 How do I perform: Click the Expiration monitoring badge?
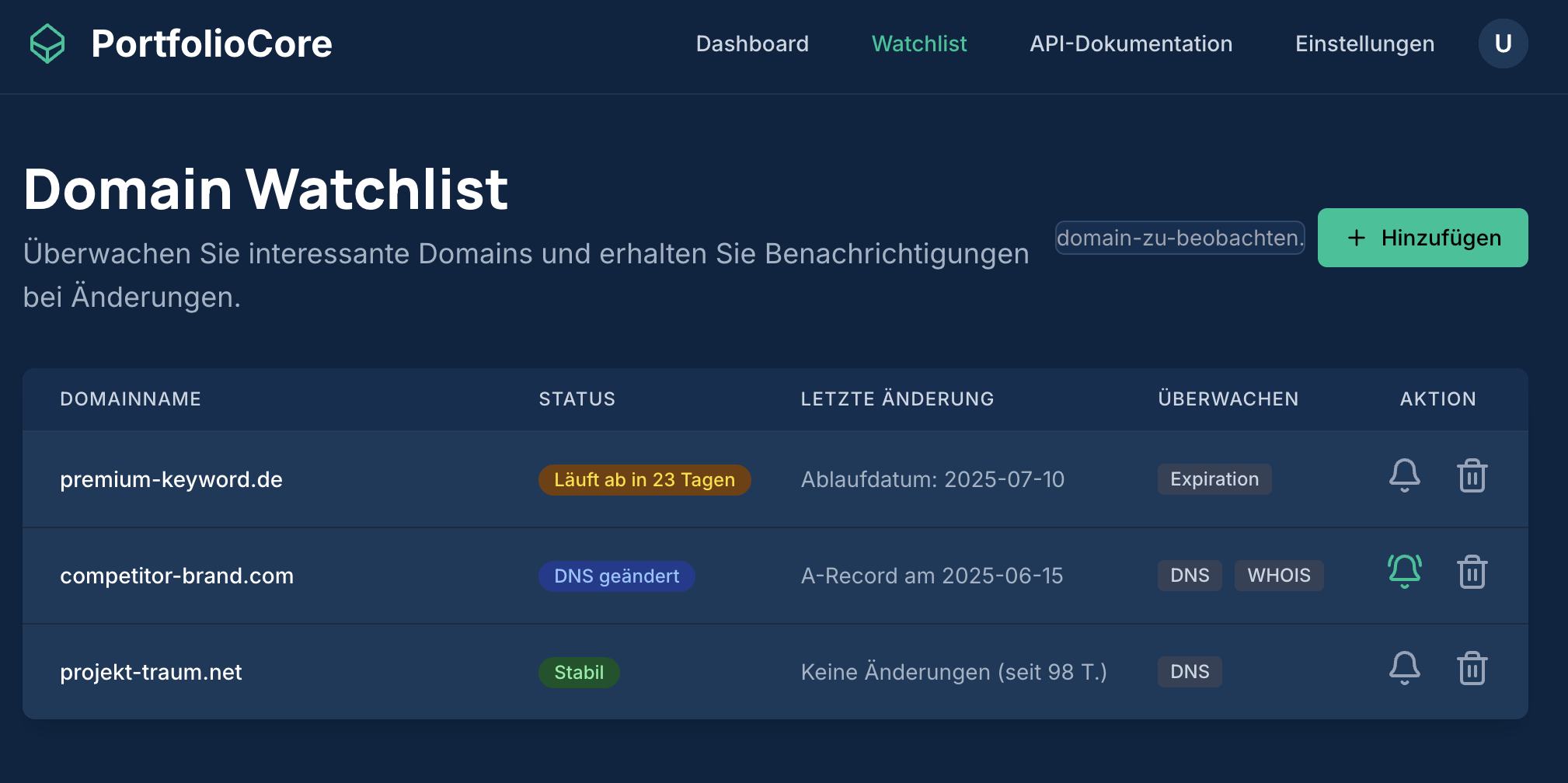click(x=1214, y=479)
